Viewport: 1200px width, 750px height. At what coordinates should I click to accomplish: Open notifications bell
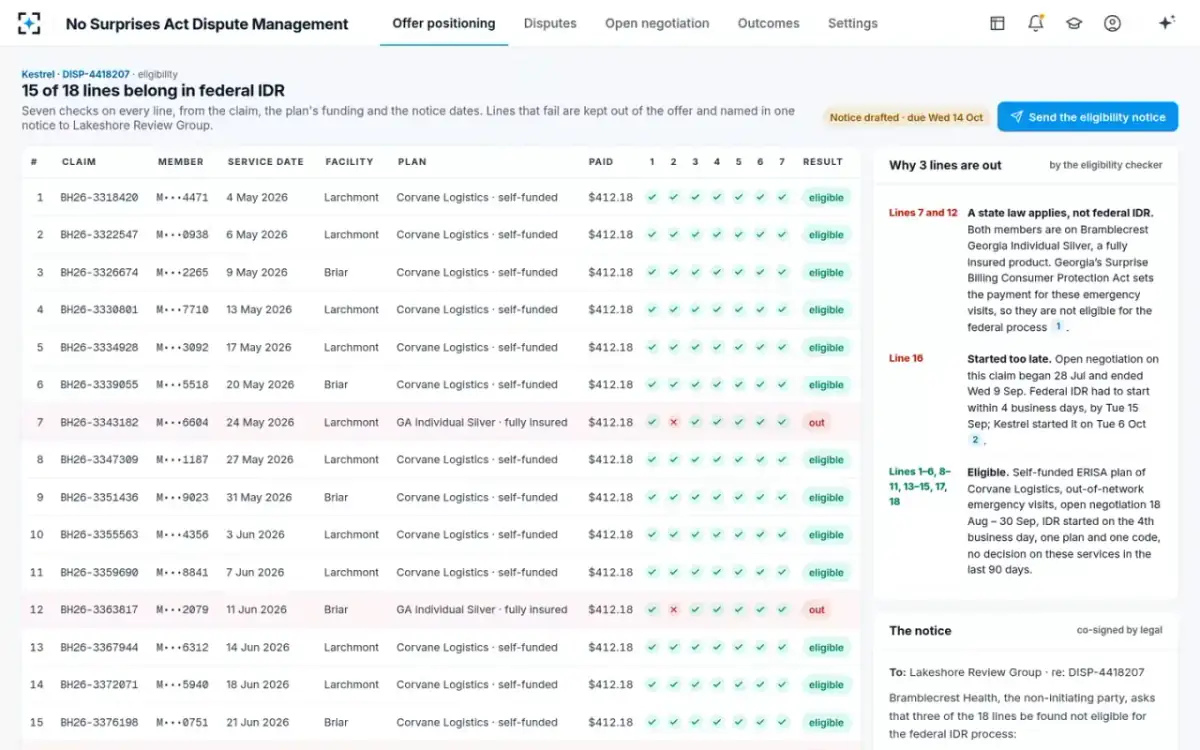[1036, 23]
